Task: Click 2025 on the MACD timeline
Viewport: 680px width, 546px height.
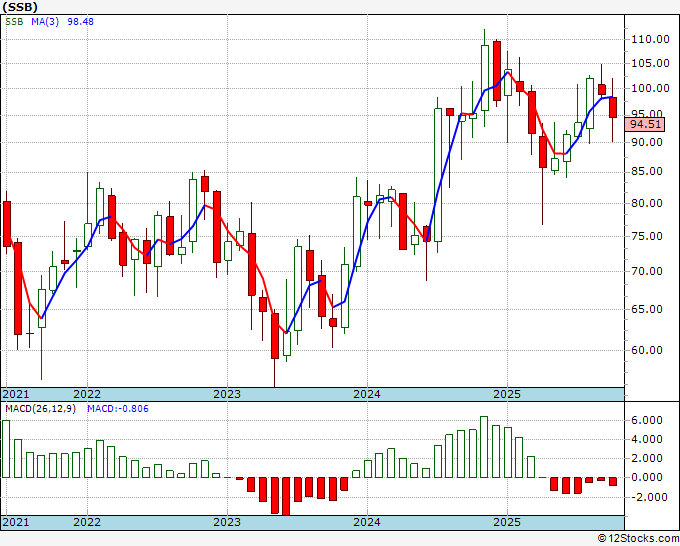Action: (507, 522)
